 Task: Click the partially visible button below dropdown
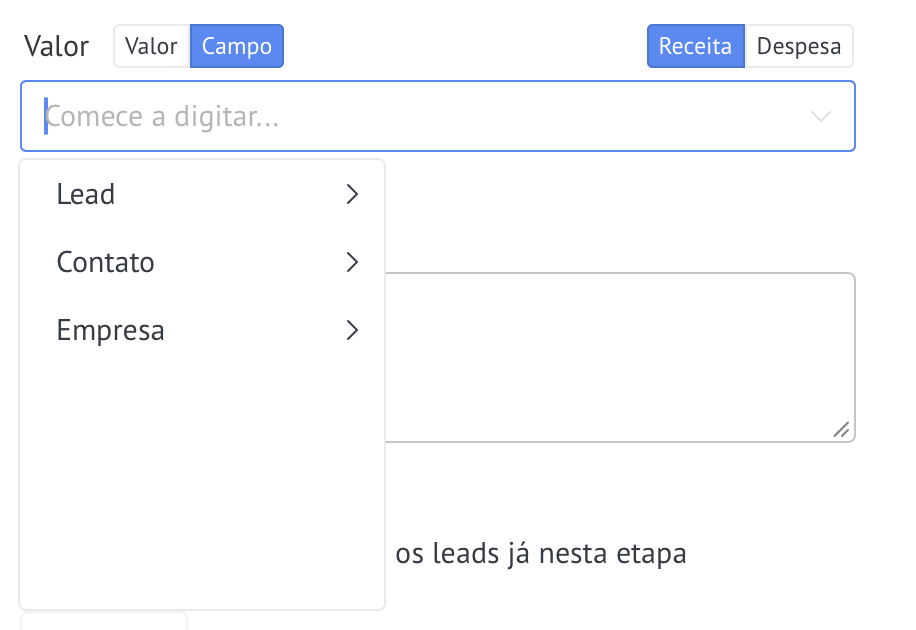point(104,621)
